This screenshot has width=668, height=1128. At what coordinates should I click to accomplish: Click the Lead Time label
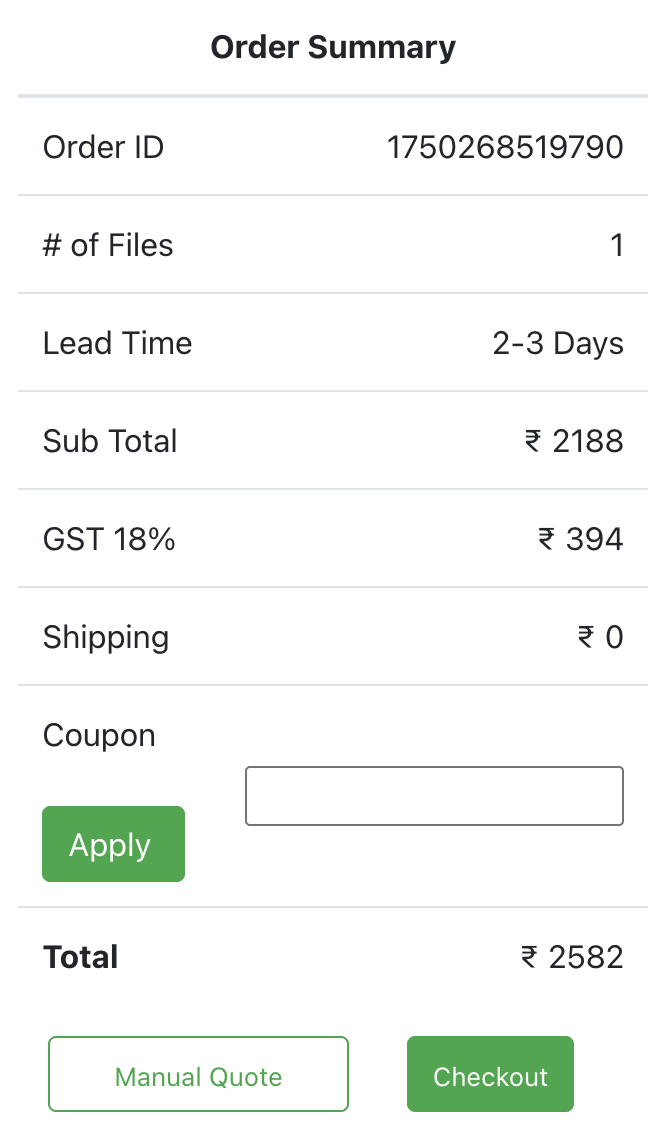coord(117,344)
